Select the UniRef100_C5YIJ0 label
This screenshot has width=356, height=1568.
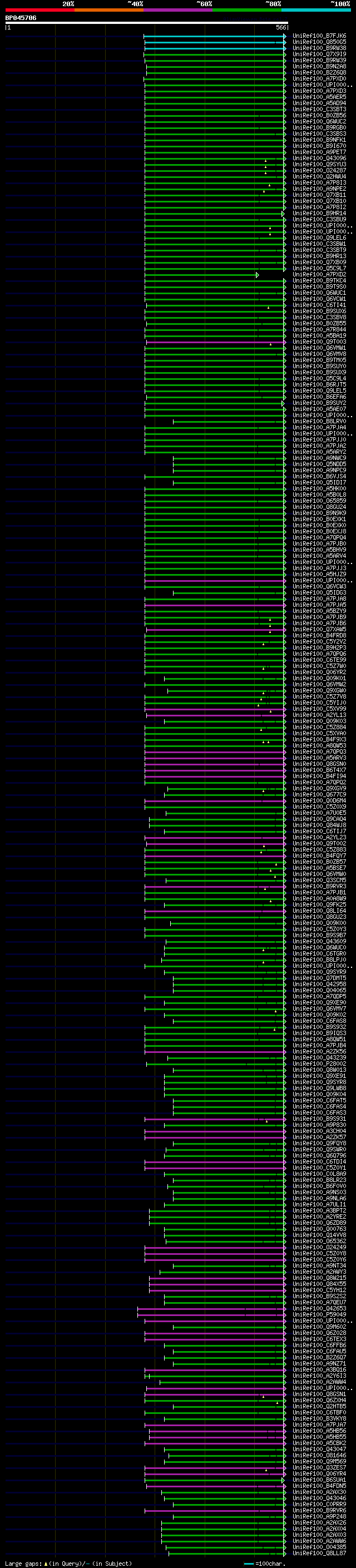coord(319,703)
